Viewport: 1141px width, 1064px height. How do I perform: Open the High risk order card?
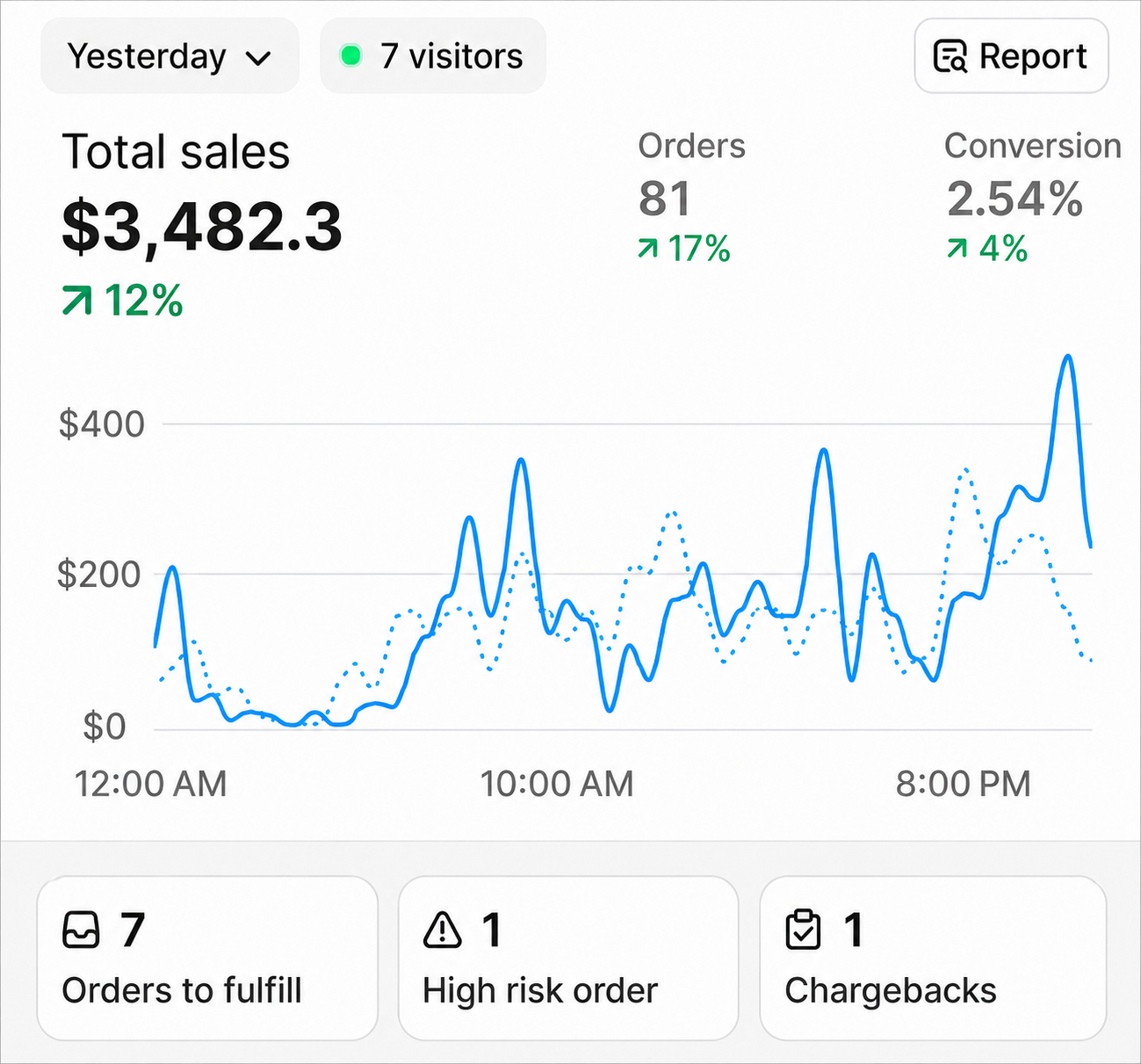point(568,959)
